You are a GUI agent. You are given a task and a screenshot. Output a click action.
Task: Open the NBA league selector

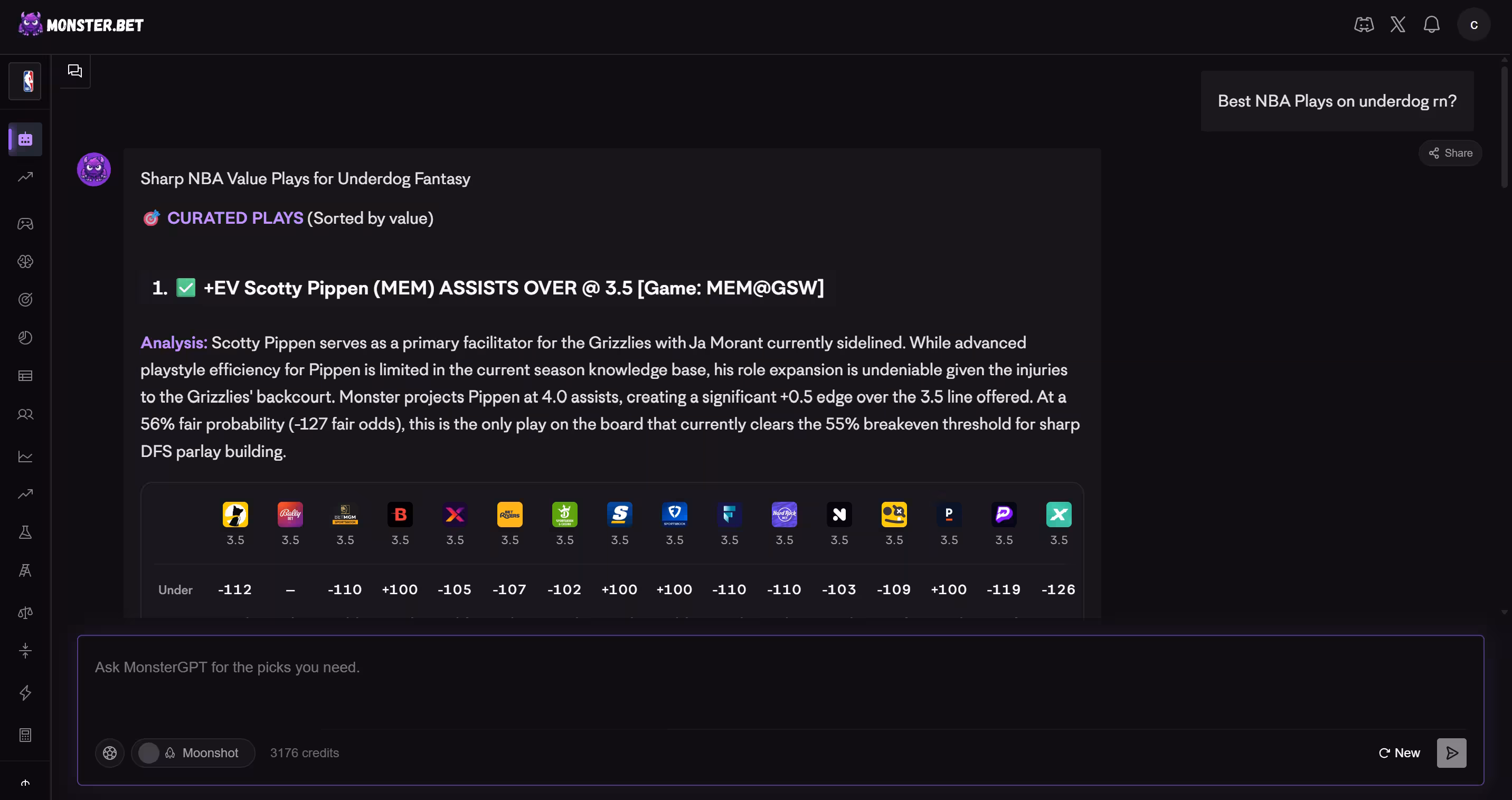coord(25,81)
